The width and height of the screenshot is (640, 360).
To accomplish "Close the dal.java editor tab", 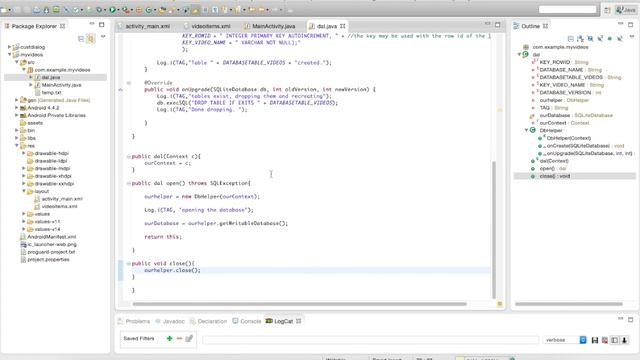I will coord(342,26).
